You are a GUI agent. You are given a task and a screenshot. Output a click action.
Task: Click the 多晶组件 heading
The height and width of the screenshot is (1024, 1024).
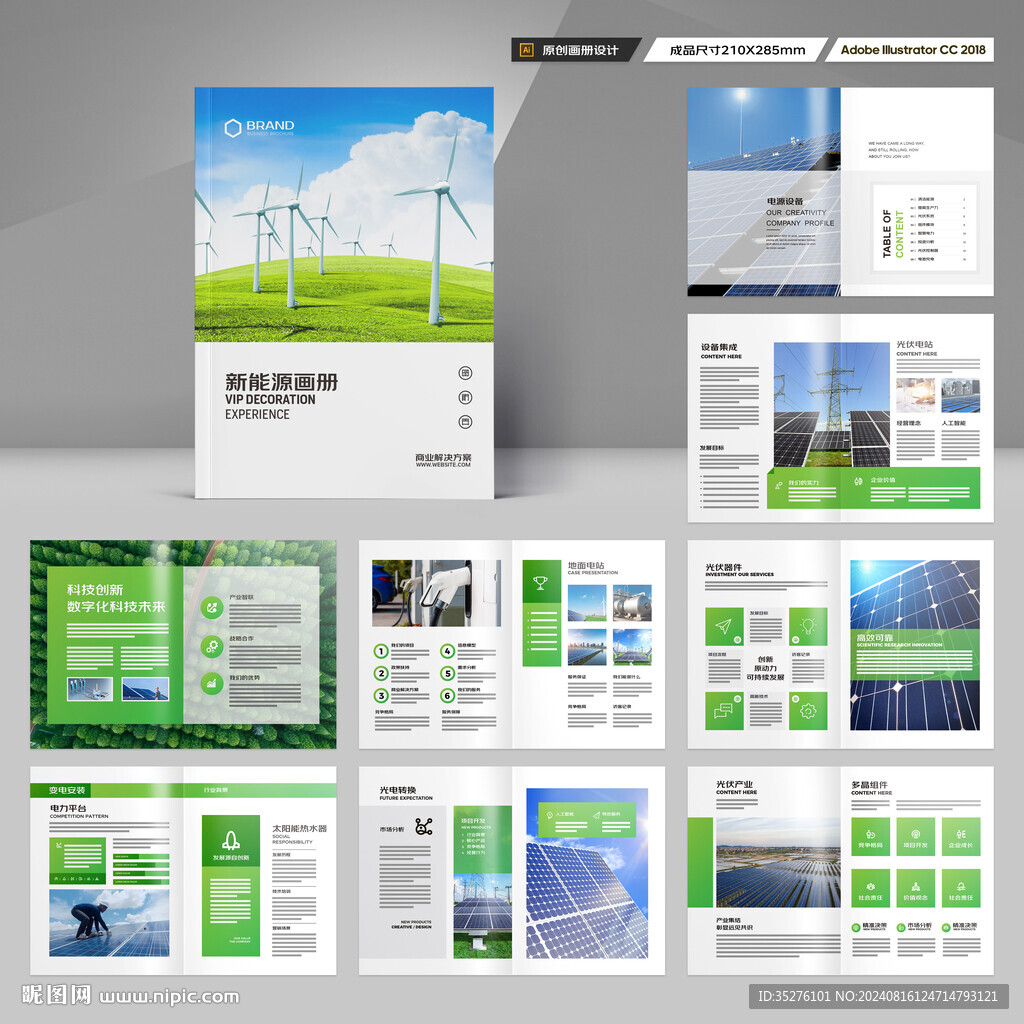pos(869,784)
